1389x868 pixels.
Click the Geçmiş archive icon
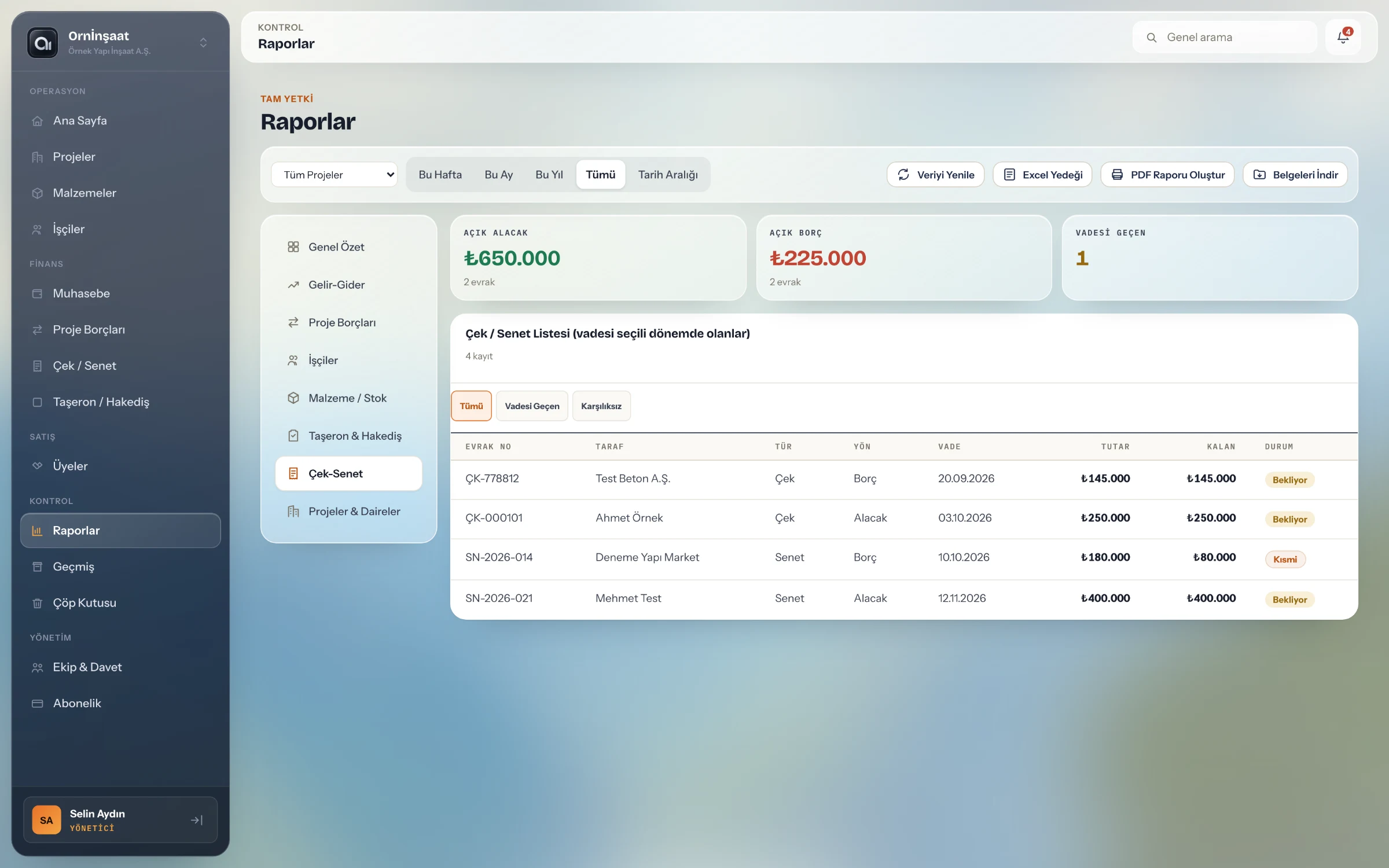click(x=38, y=567)
